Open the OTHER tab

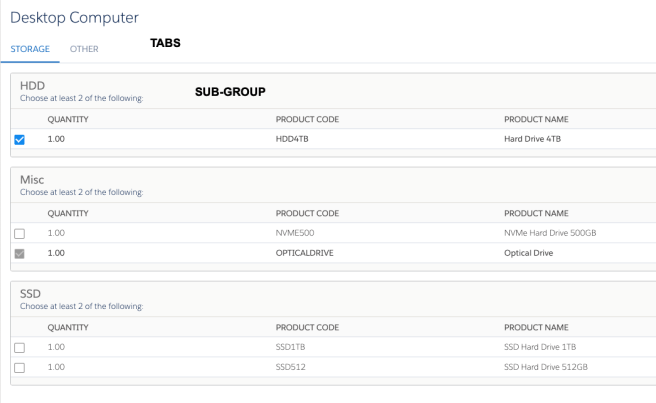[84, 48]
